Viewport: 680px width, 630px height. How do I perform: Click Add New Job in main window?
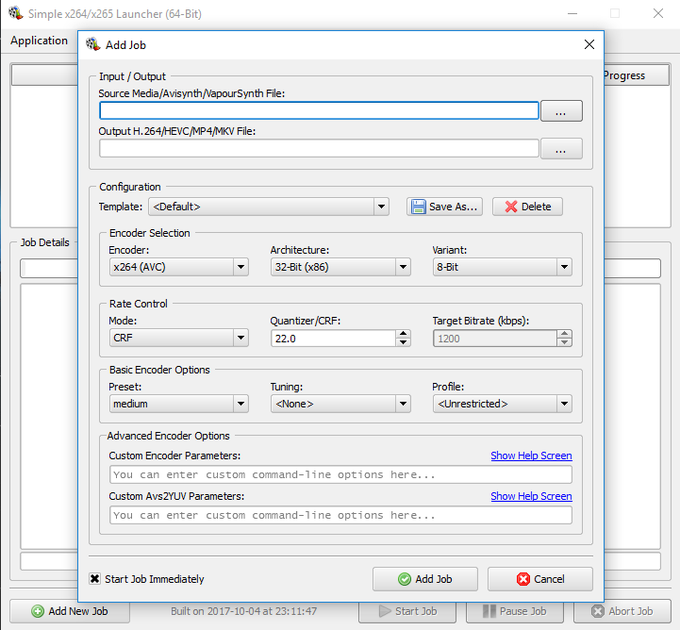click(69, 611)
